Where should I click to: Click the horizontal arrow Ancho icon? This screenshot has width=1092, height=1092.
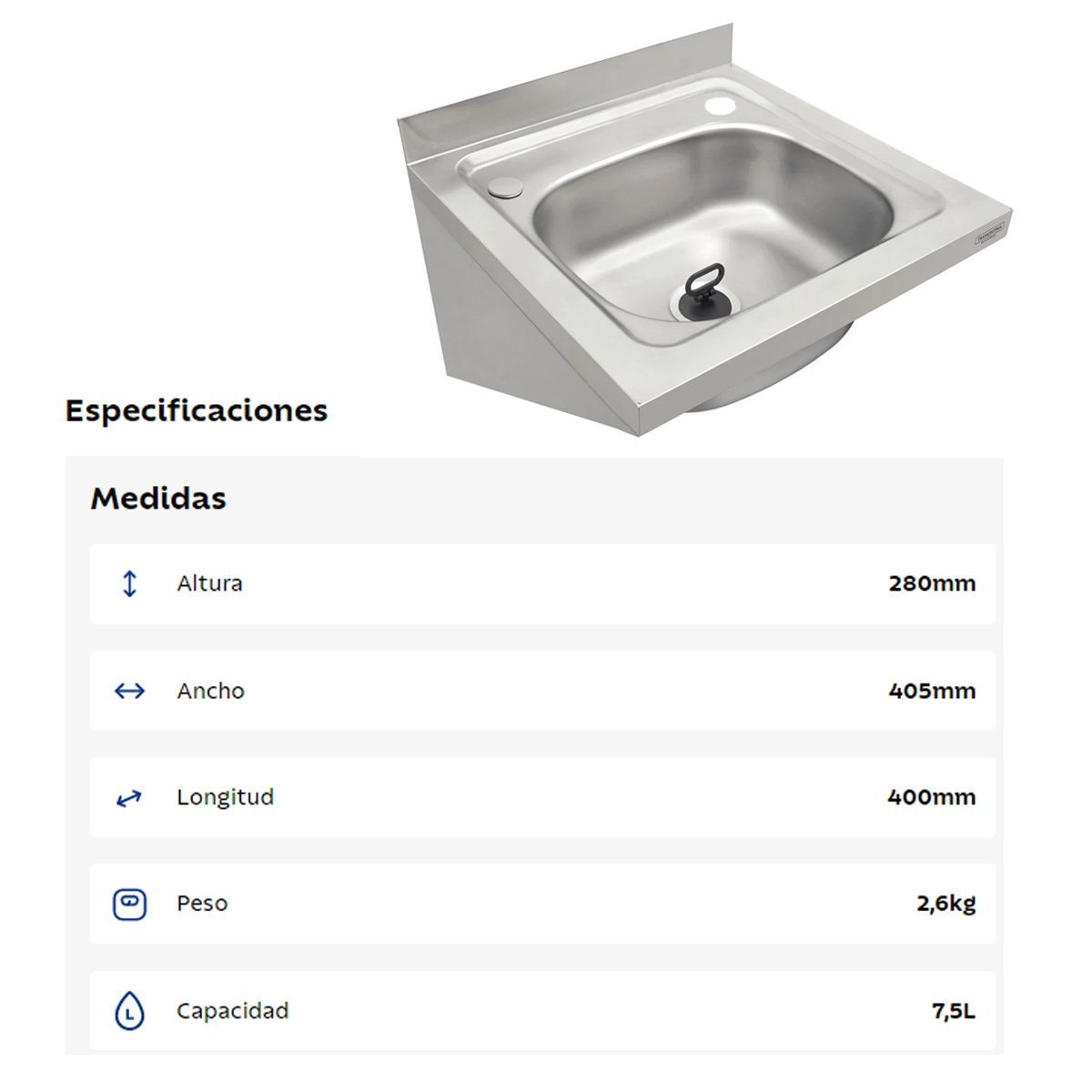point(129,691)
